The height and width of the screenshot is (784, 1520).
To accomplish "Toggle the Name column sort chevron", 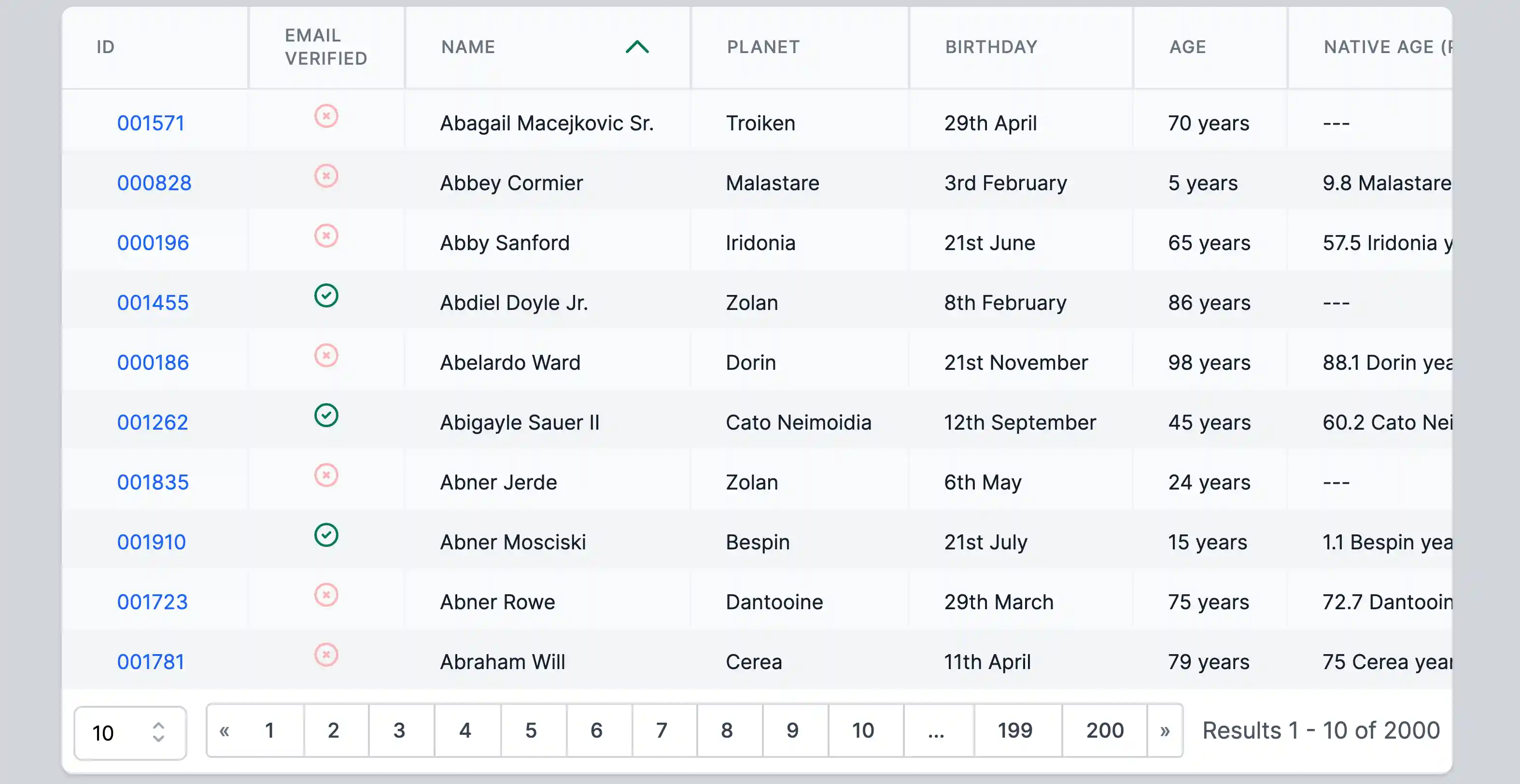I will pyautogui.click(x=637, y=47).
